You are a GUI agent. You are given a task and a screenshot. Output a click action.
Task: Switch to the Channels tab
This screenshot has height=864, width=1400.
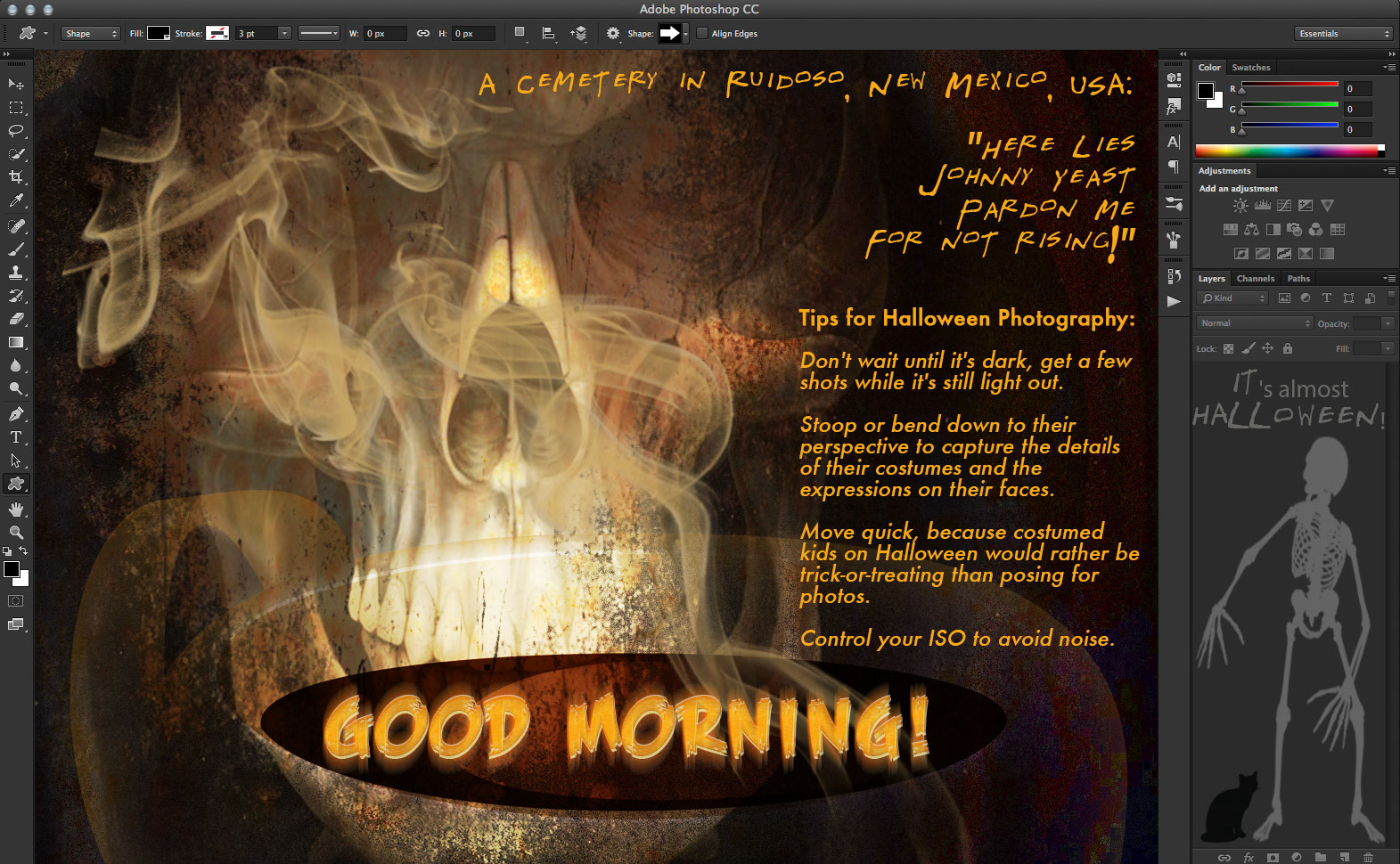[x=1256, y=279]
